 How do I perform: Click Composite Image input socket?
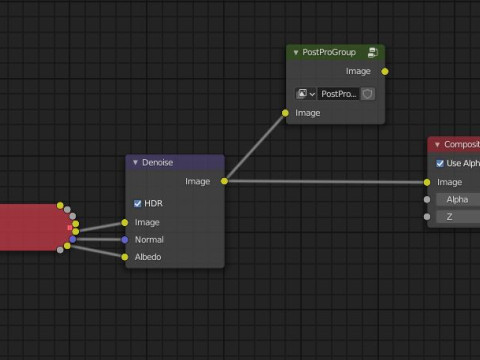pyautogui.click(x=427, y=182)
